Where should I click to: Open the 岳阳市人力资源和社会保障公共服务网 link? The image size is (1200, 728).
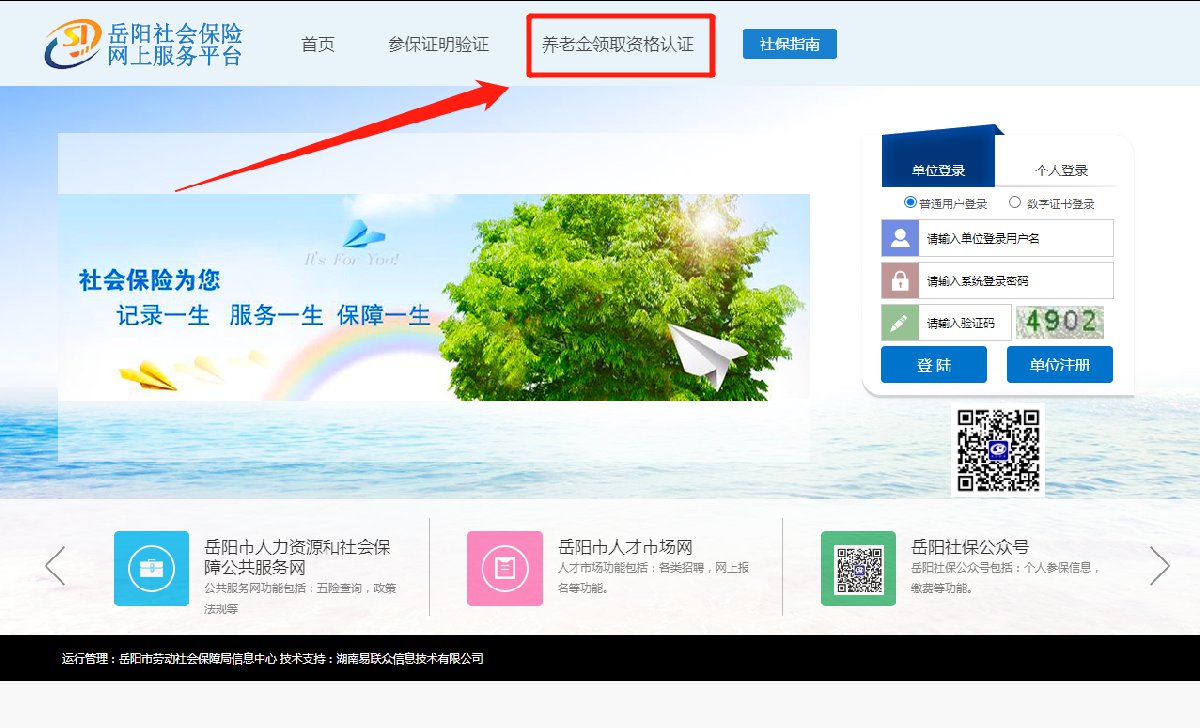pyautogui.click(x=297, y=557)
